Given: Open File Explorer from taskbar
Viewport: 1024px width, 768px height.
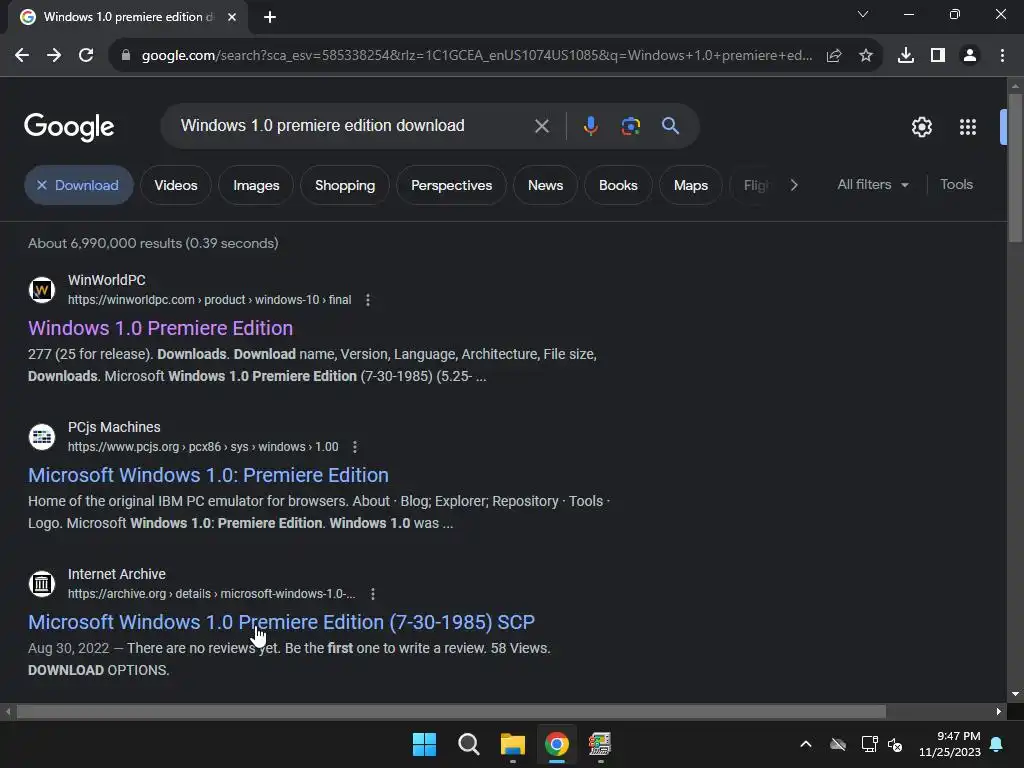Looking at the screenshot, I should pos(513,744).
